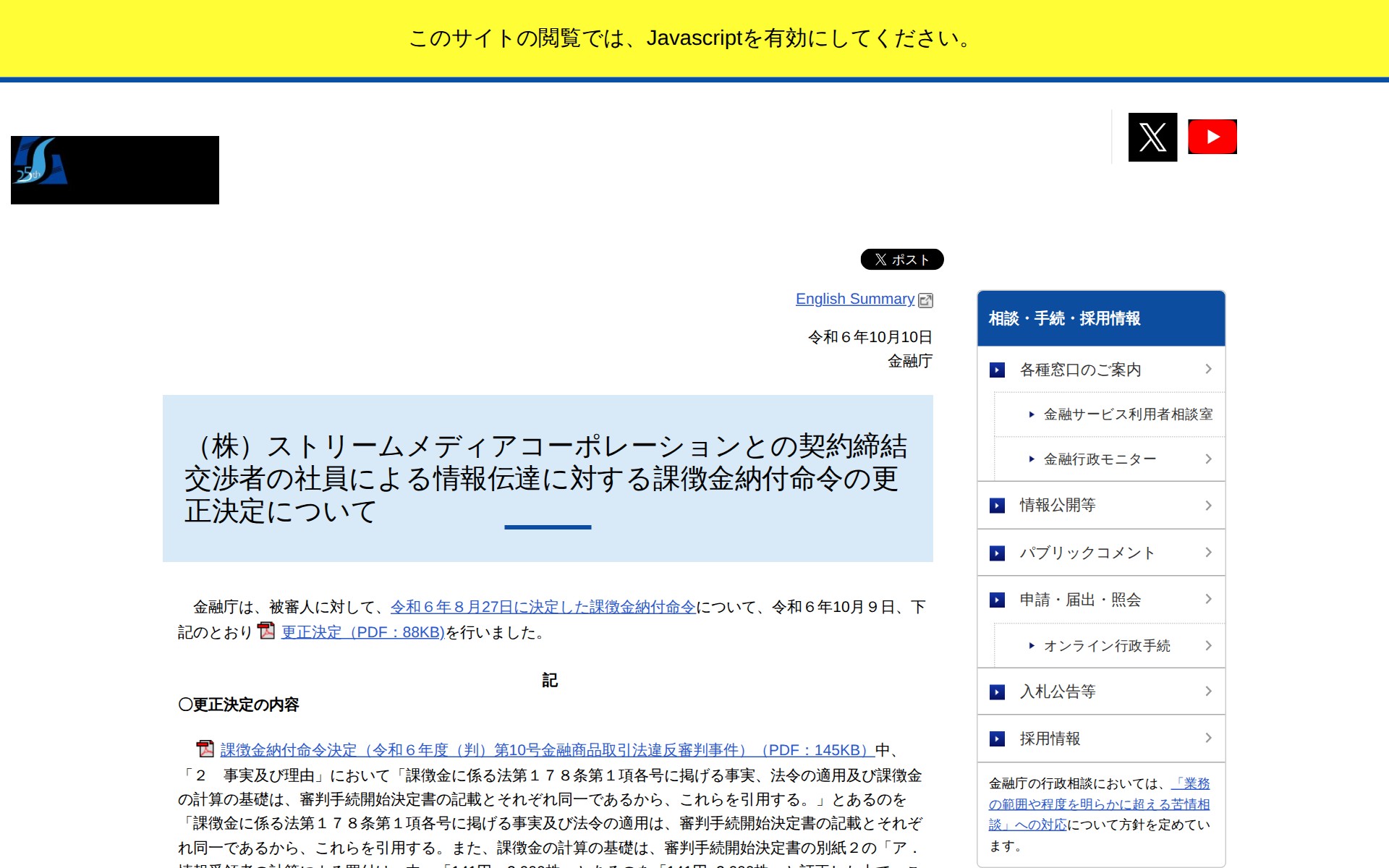1389x868 pixels.
Task: Open 金融行政モニター submenu item
Action: [x=1099, y=459]
